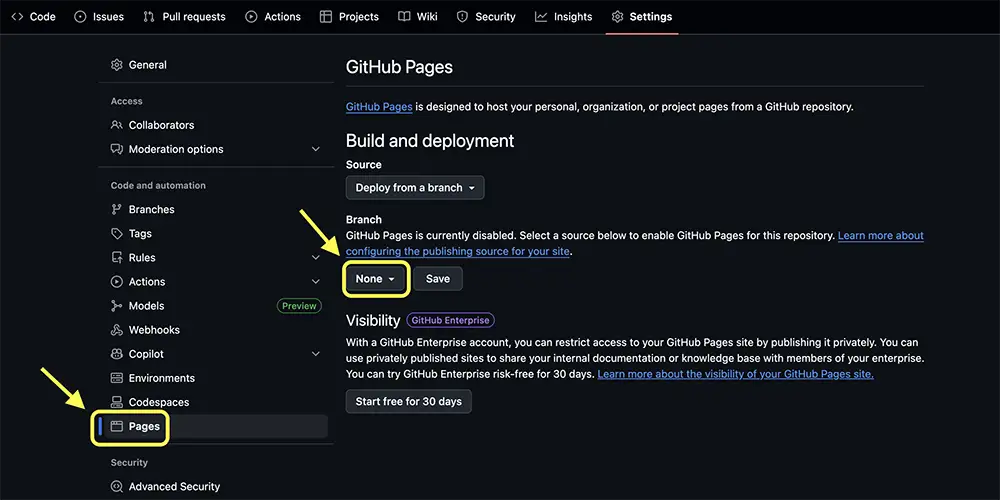Click the General gear icon in sidebar
Viewport: 1000px width, 500px height.
pyautogui.click(x=117, y=65)
